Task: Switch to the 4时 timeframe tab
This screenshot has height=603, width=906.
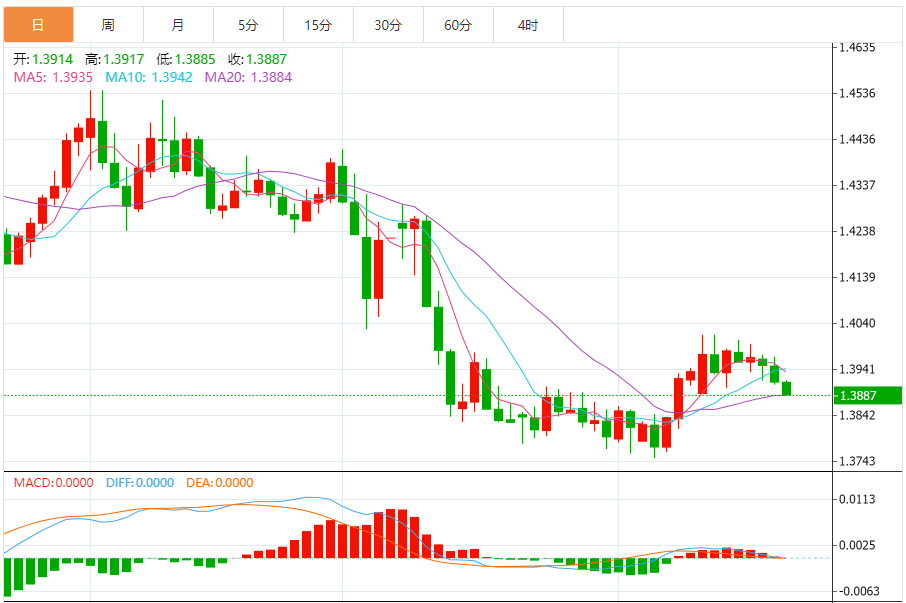Action: [528, 25]
